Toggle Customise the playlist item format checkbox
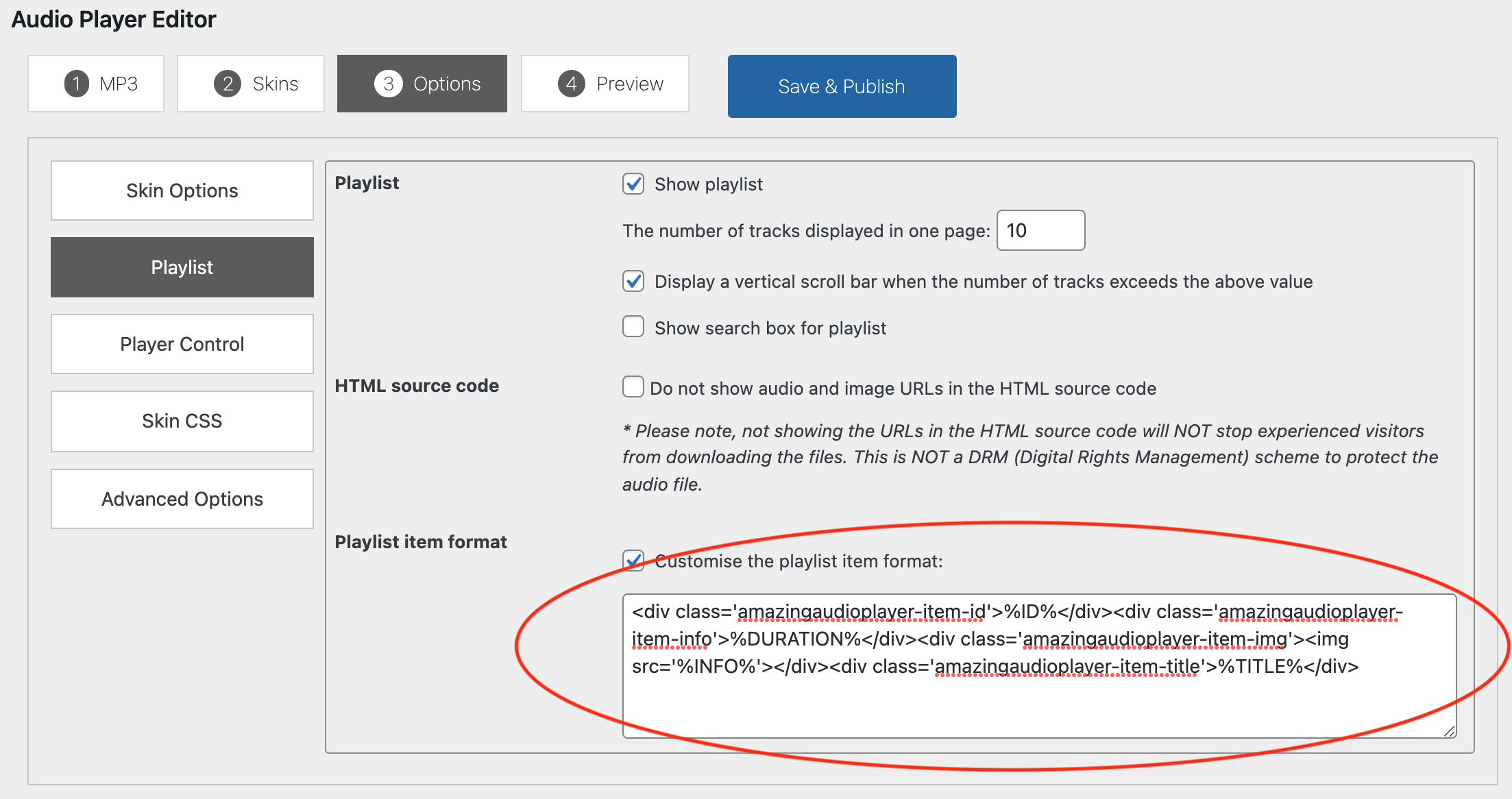Viewport: 1512px width, 799px height. [633, 561]
